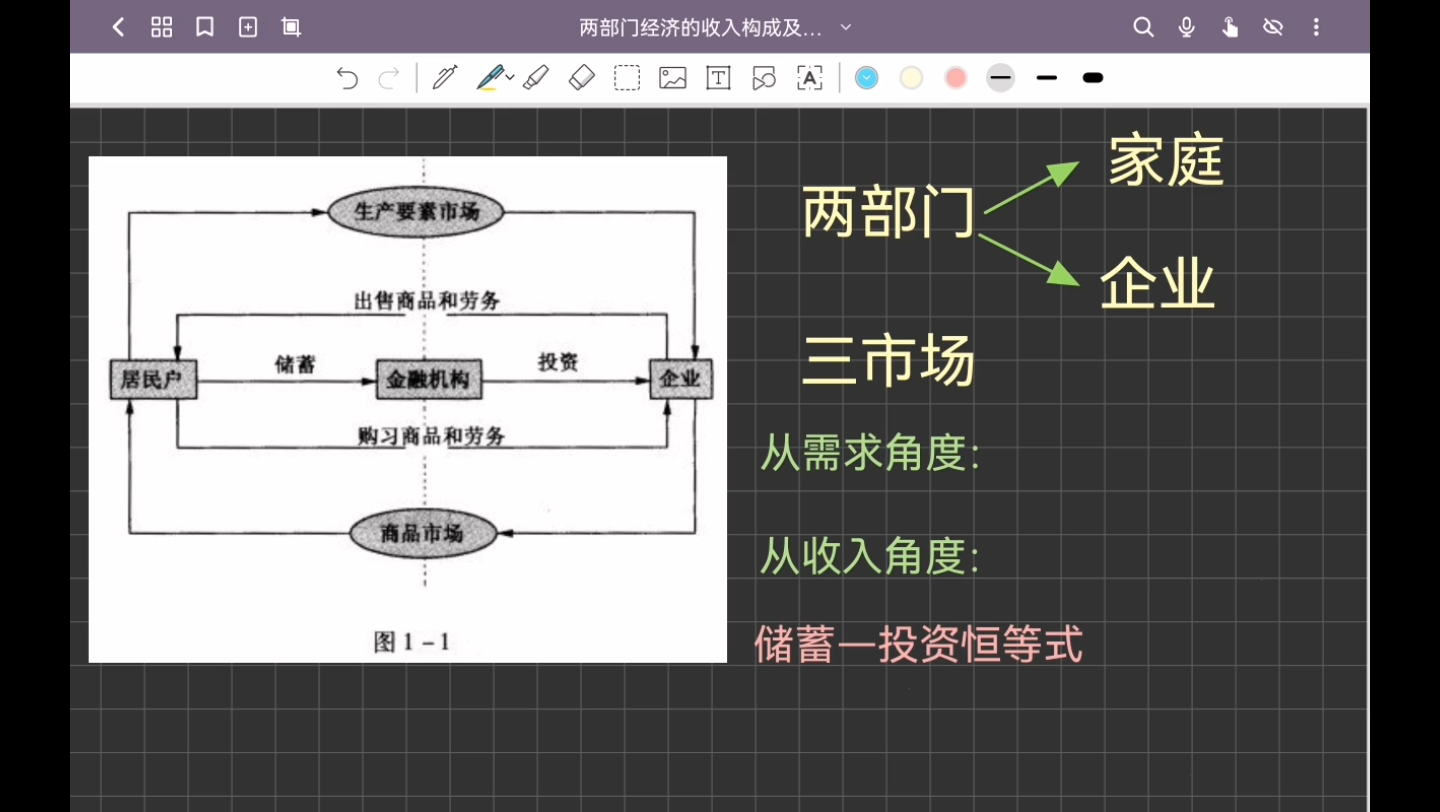Open the crop/page layout tool

291,27
